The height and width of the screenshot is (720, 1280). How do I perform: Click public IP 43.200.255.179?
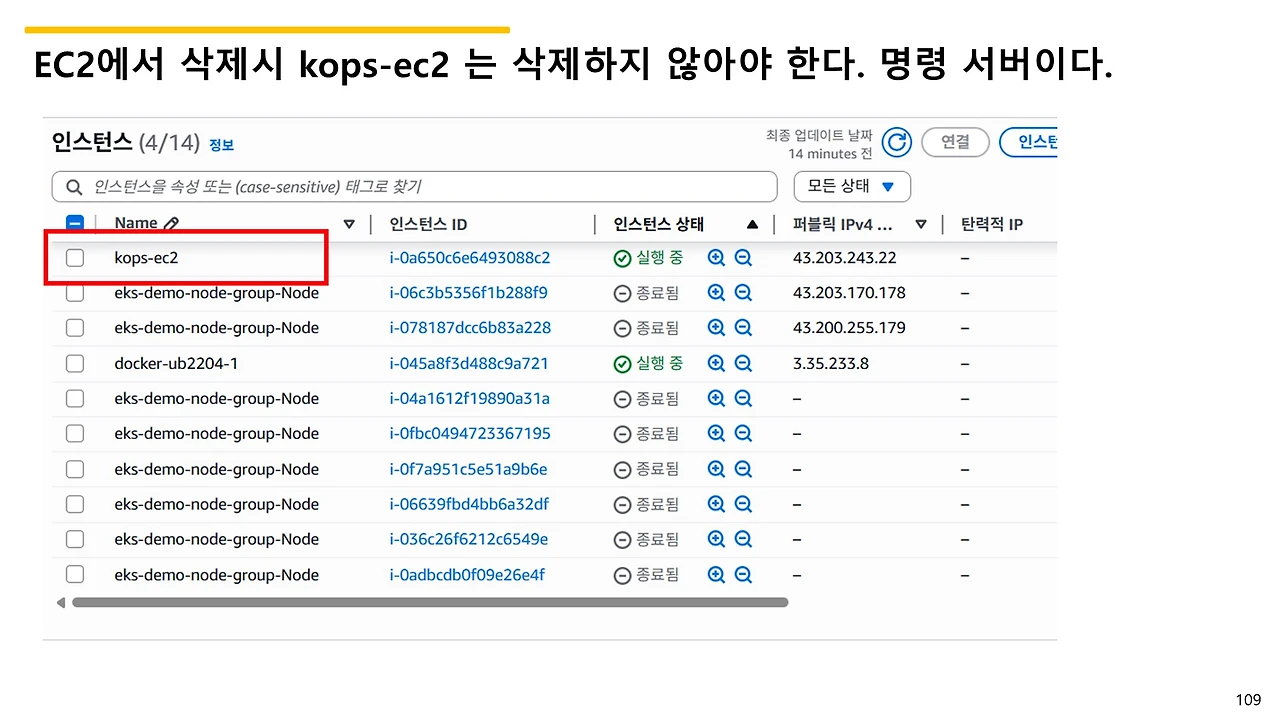coord(849,328)
